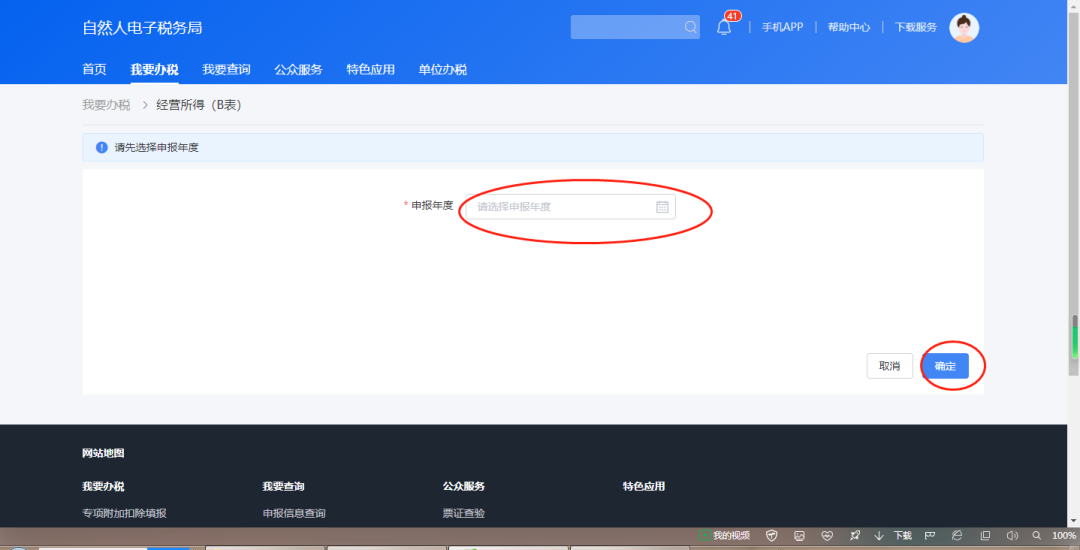The width and height of the screenshot is (1080, 550).
Task: Open the user avatar profile menu
Action: 964,28
